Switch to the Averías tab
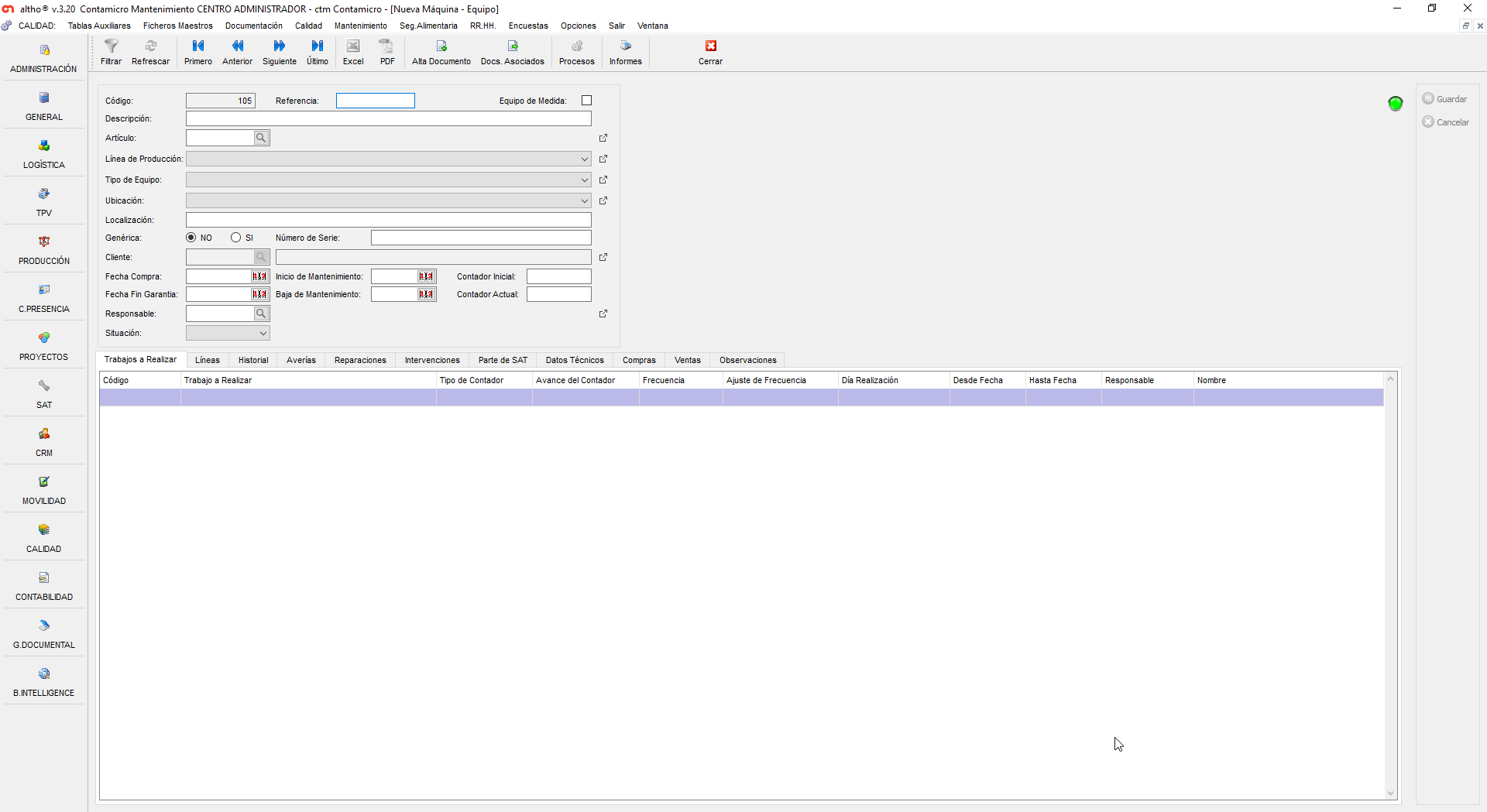The height and width of the screenshot is (812, 1487). coord(300,360)
